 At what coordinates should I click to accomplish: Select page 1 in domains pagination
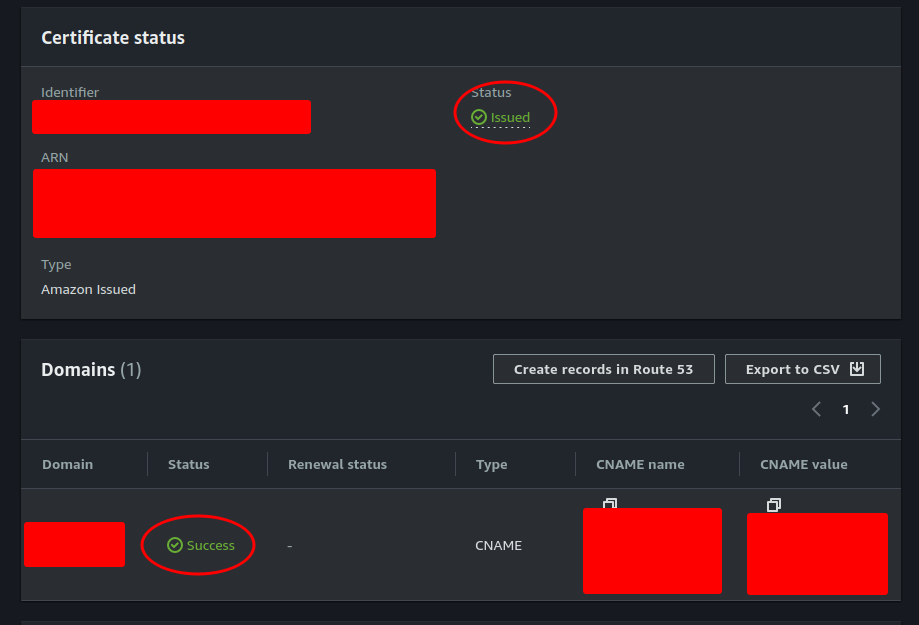click(x=846, y=409)
